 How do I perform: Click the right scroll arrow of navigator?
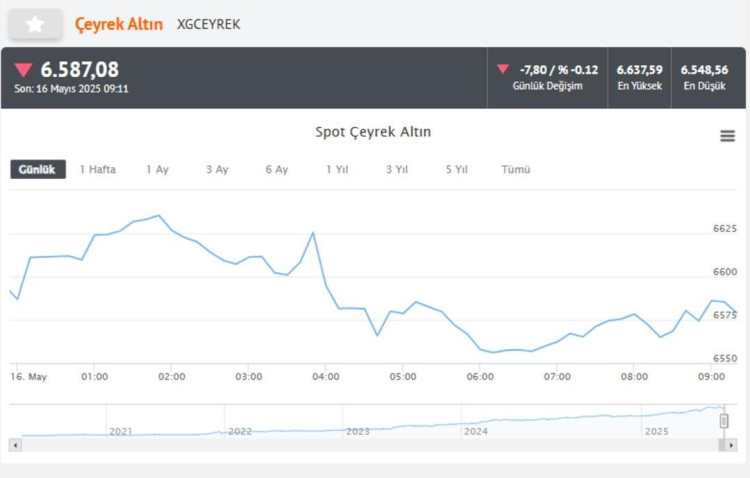coord(731,444)
